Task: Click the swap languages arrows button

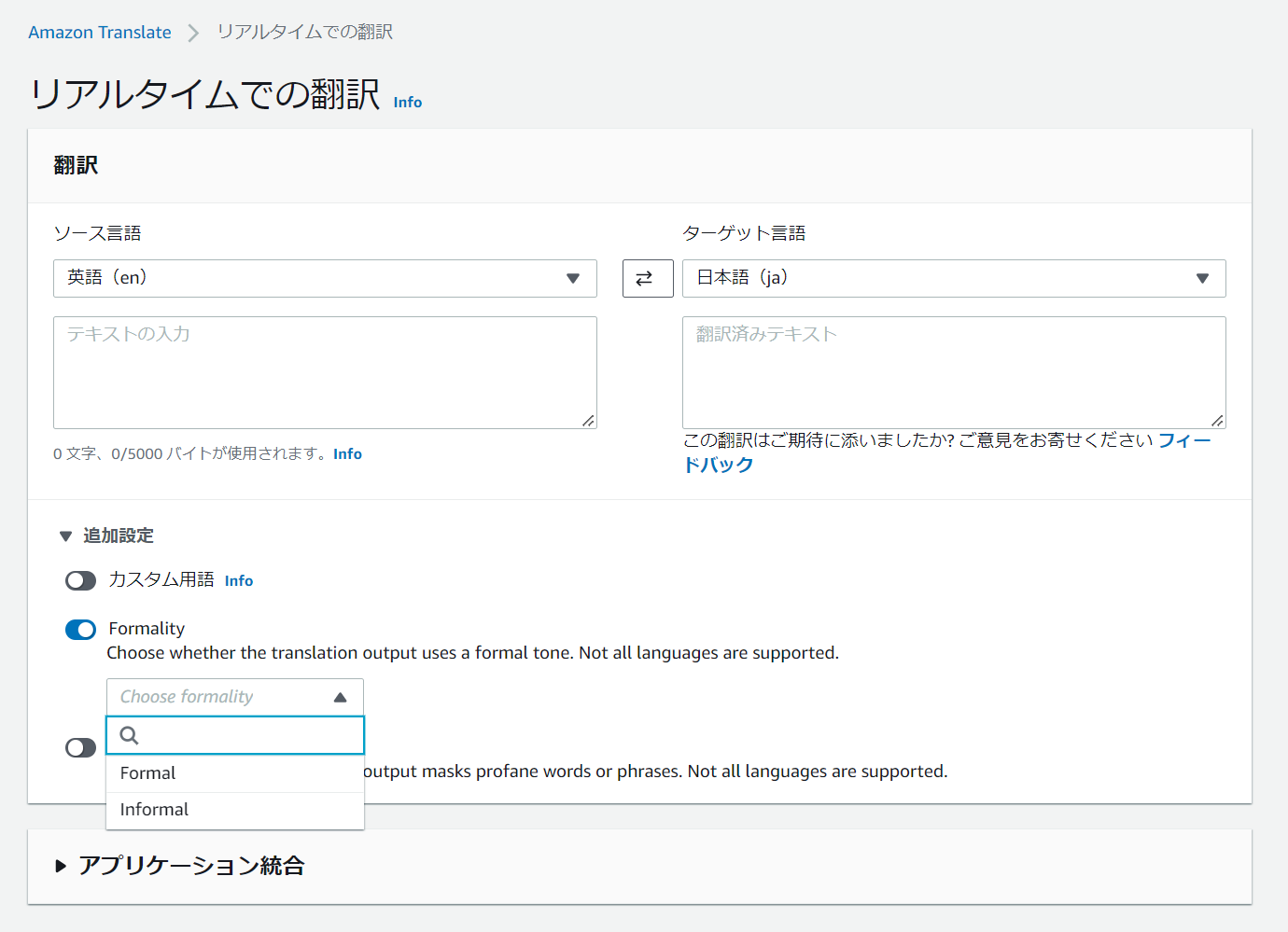Action: [x=647, y=278]
